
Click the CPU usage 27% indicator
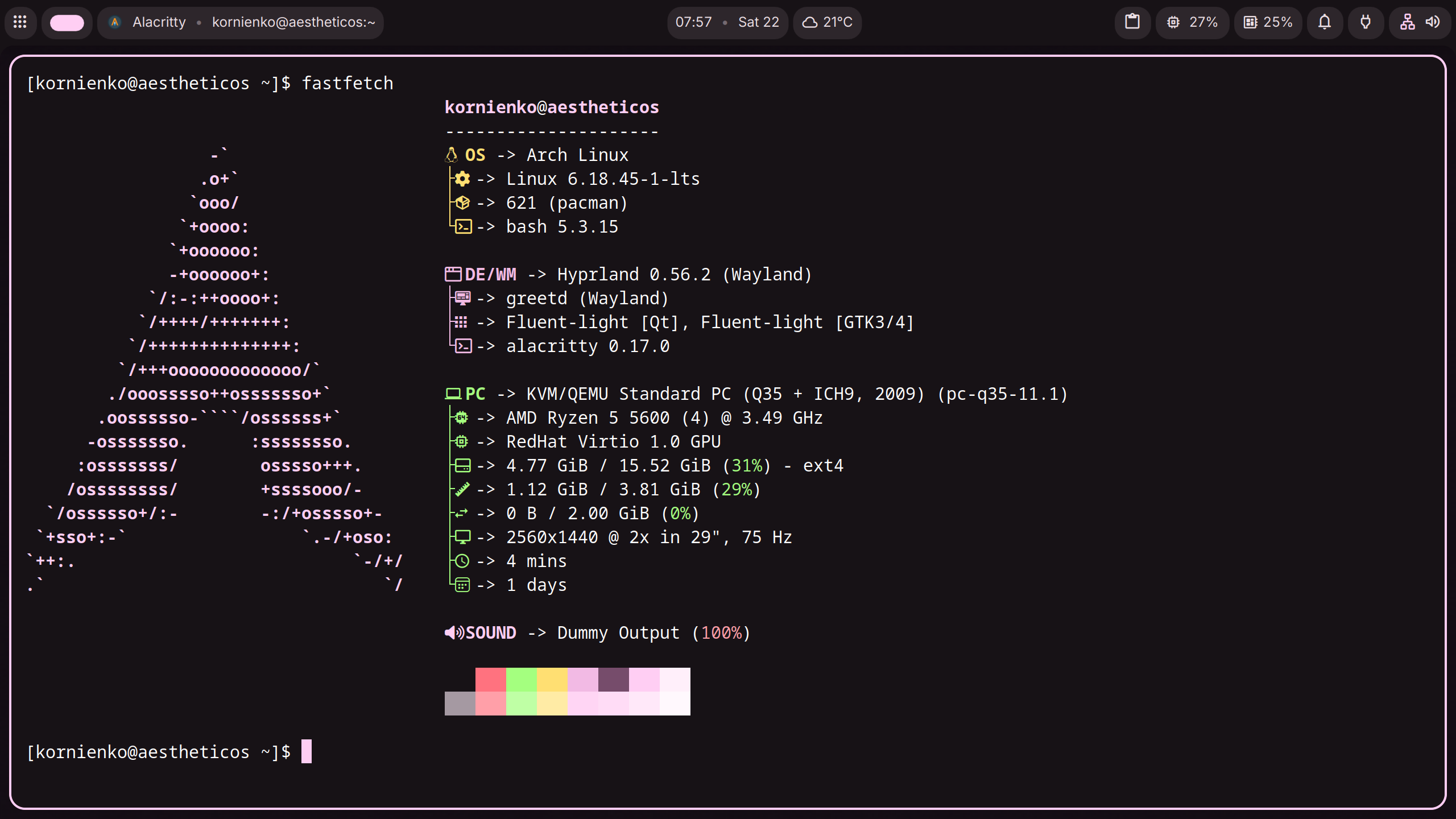click(x=1192, y=22)
